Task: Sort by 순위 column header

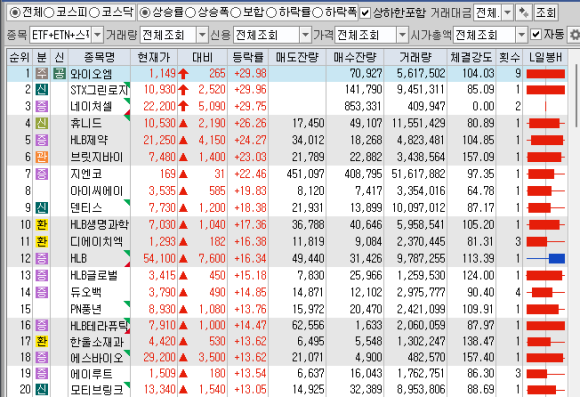Action: 19,57
